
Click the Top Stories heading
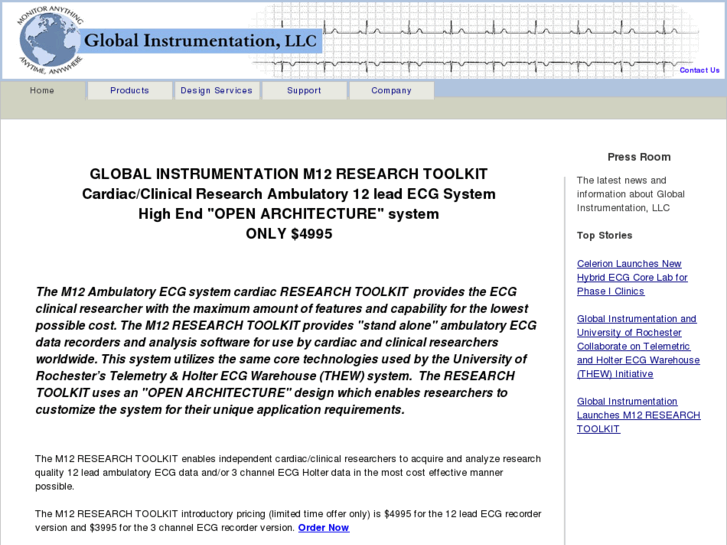tap(604, 235)
